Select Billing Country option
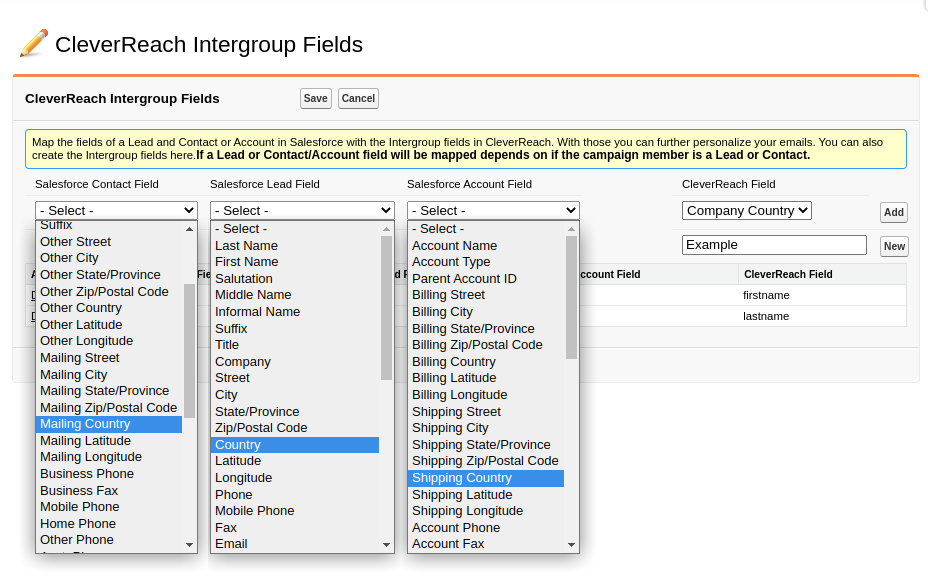This screenshot has height=582, width=928. click(x=486, y=361)
